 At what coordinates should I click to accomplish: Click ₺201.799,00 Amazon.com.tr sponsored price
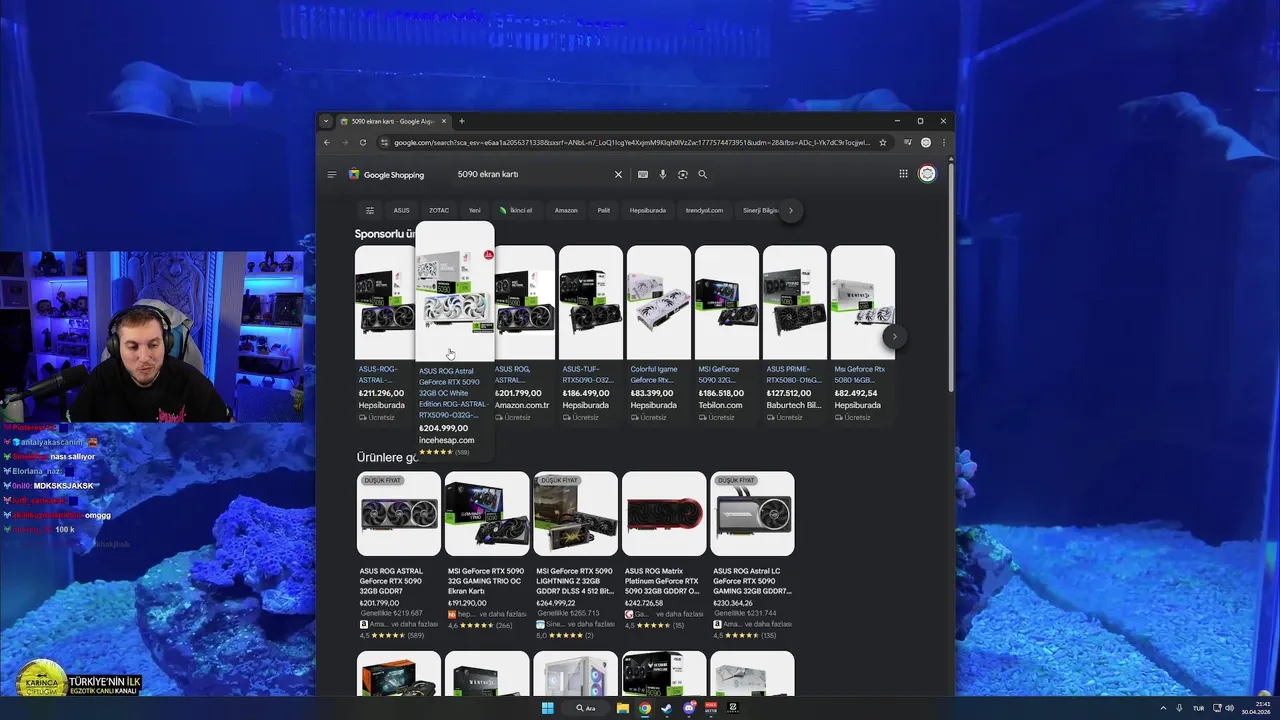(518, 393)
